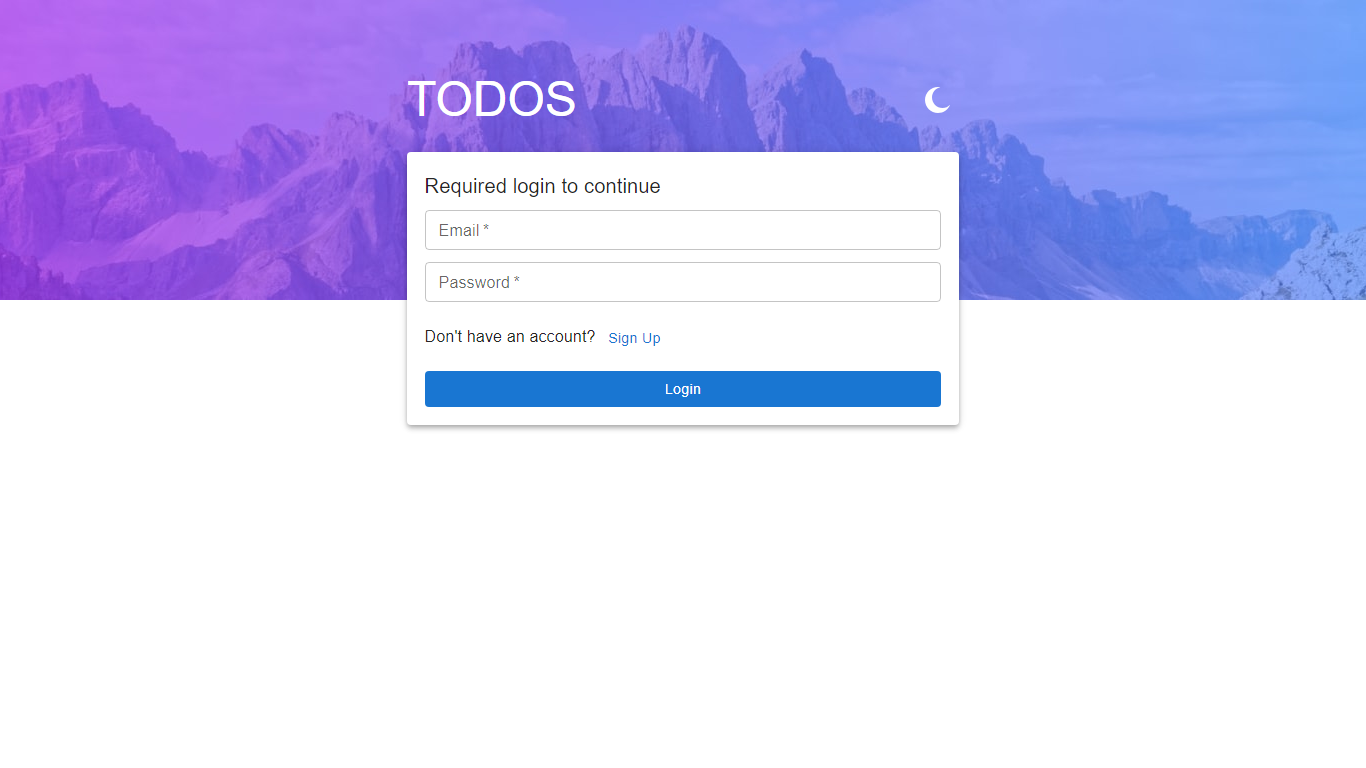Click the "Required login to continue" heading
This screenshot has height=768, width=1366.
coord(543,186)
